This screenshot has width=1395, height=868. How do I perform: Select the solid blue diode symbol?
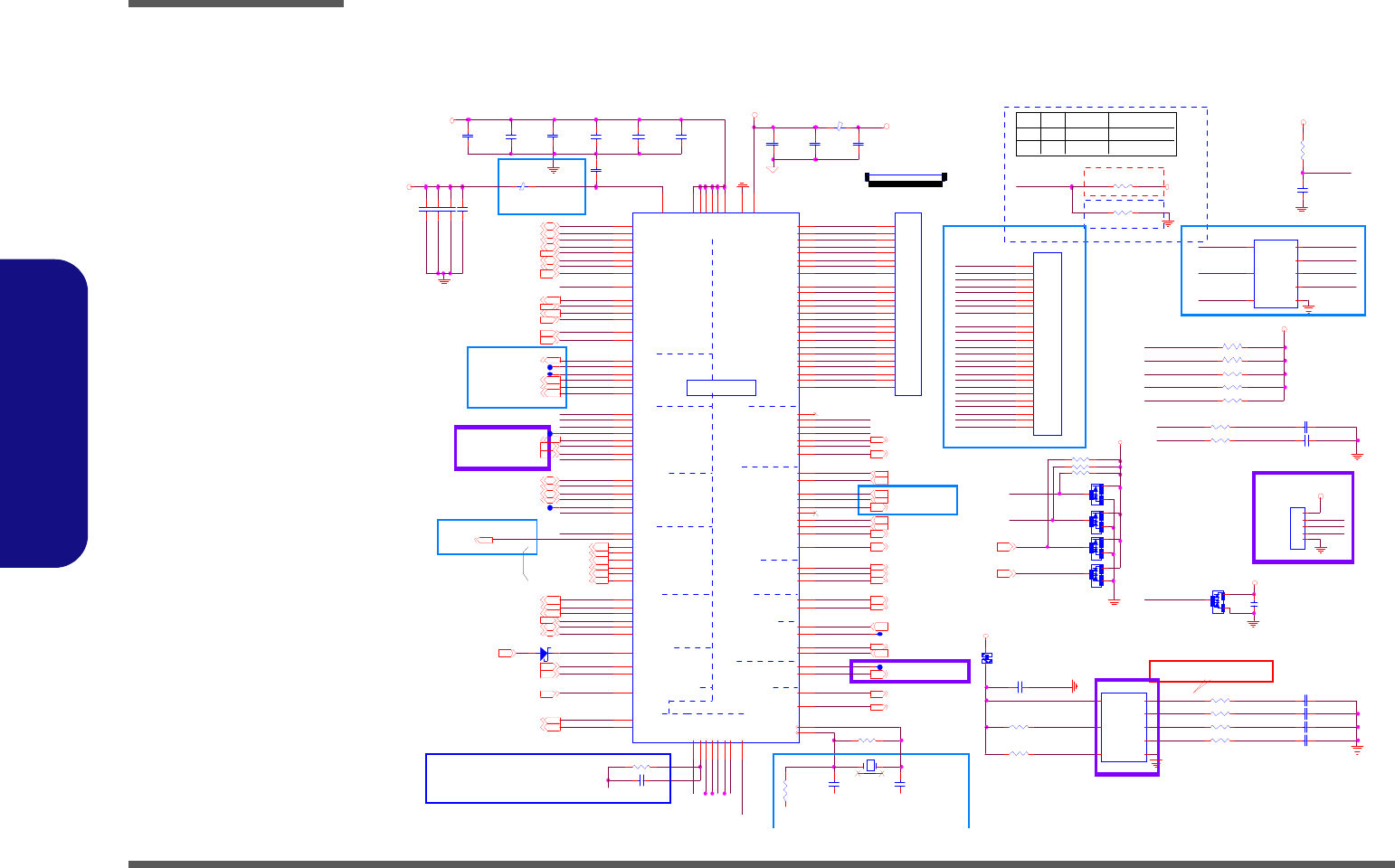545,653
